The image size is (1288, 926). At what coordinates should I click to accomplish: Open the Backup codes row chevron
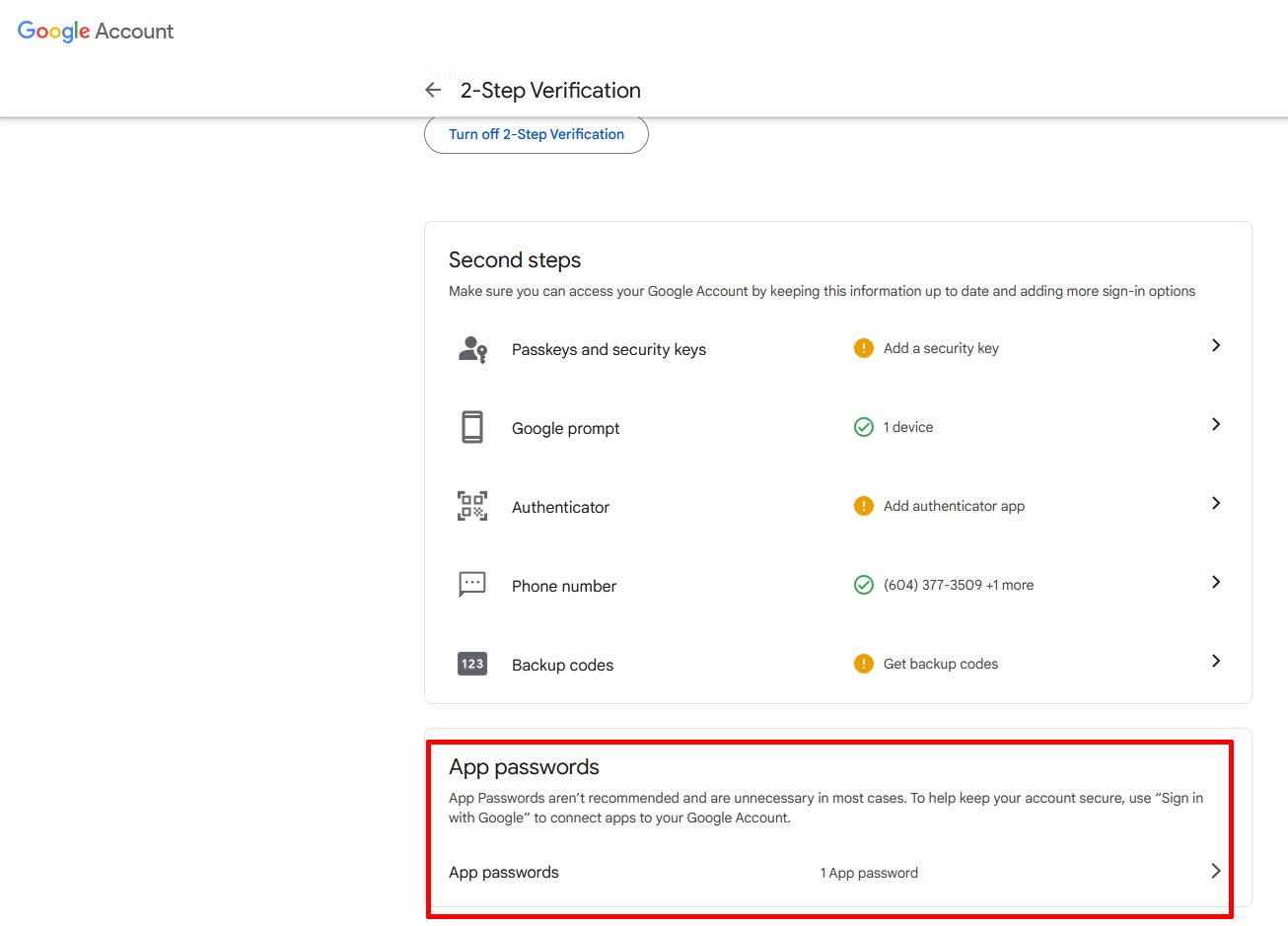(1216, 661)
